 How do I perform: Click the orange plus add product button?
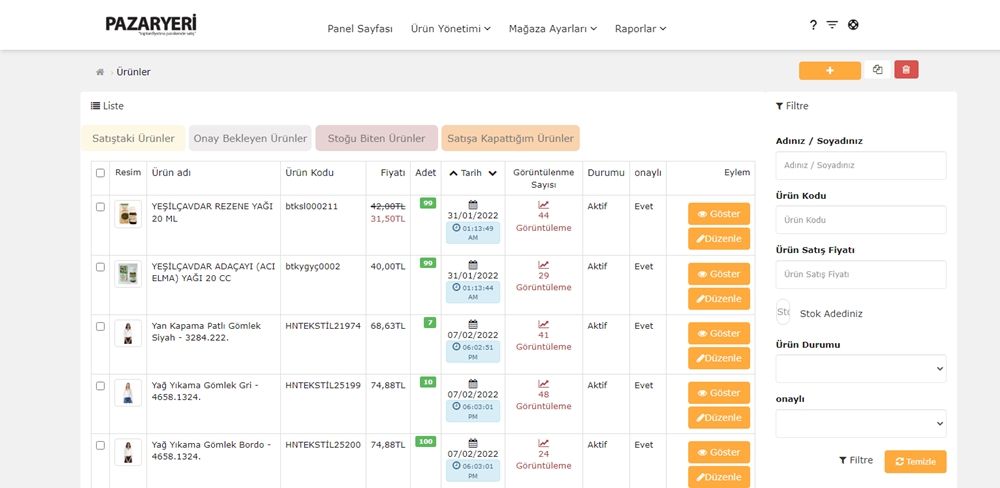coord(829,70)
